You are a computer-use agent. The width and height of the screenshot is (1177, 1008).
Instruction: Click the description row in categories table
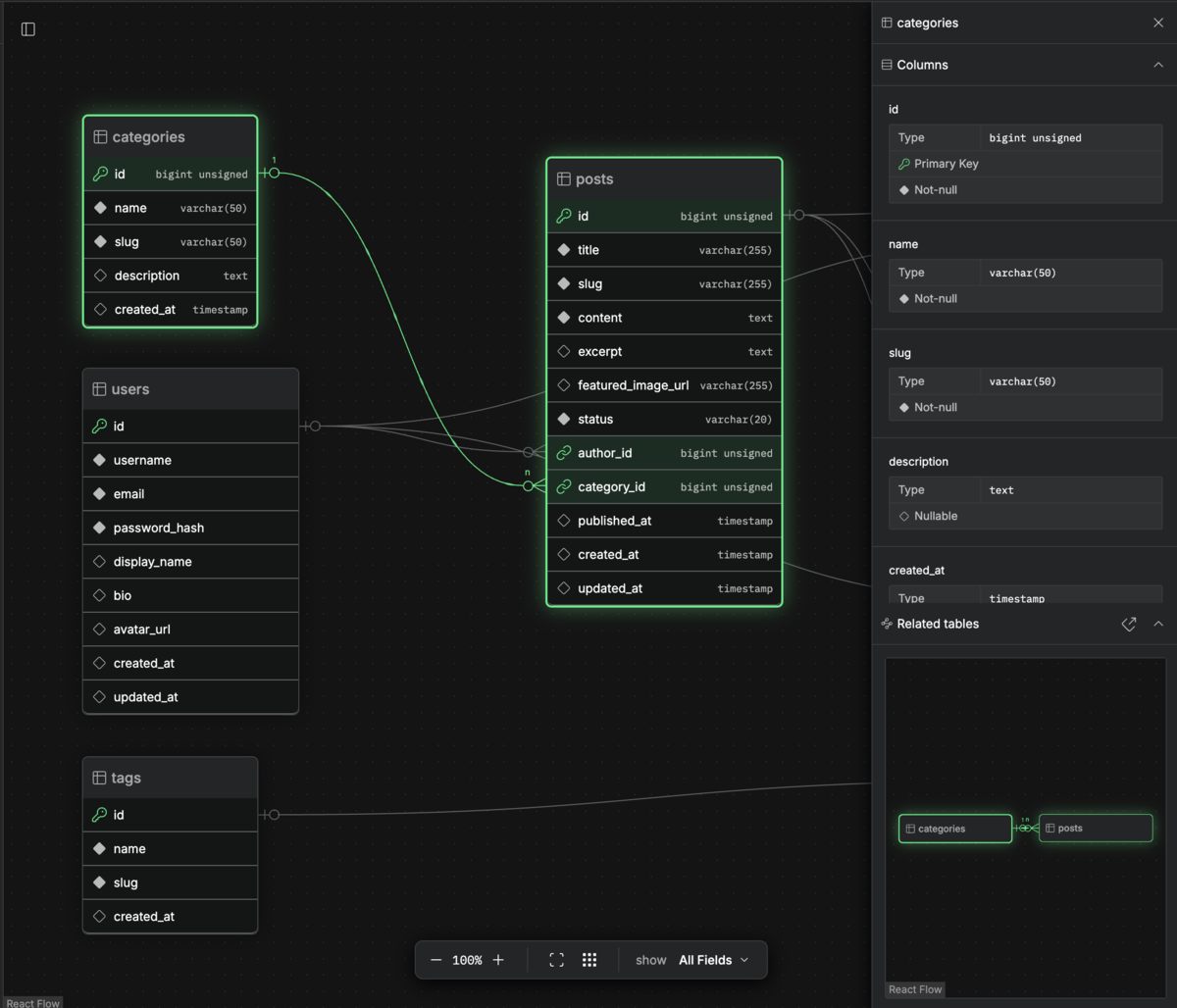click(171, 276)
